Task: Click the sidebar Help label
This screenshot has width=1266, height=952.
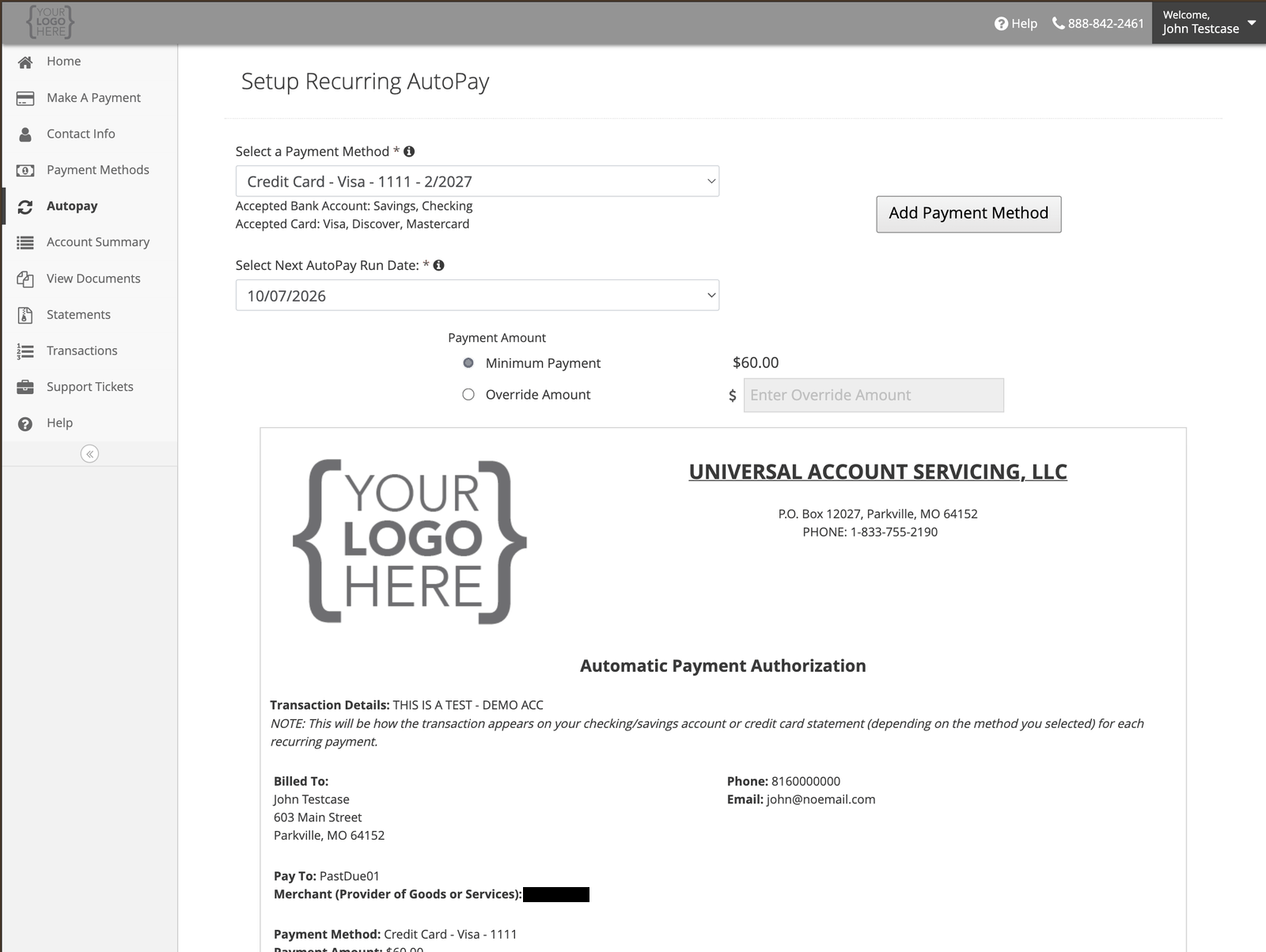Action: 59,423
